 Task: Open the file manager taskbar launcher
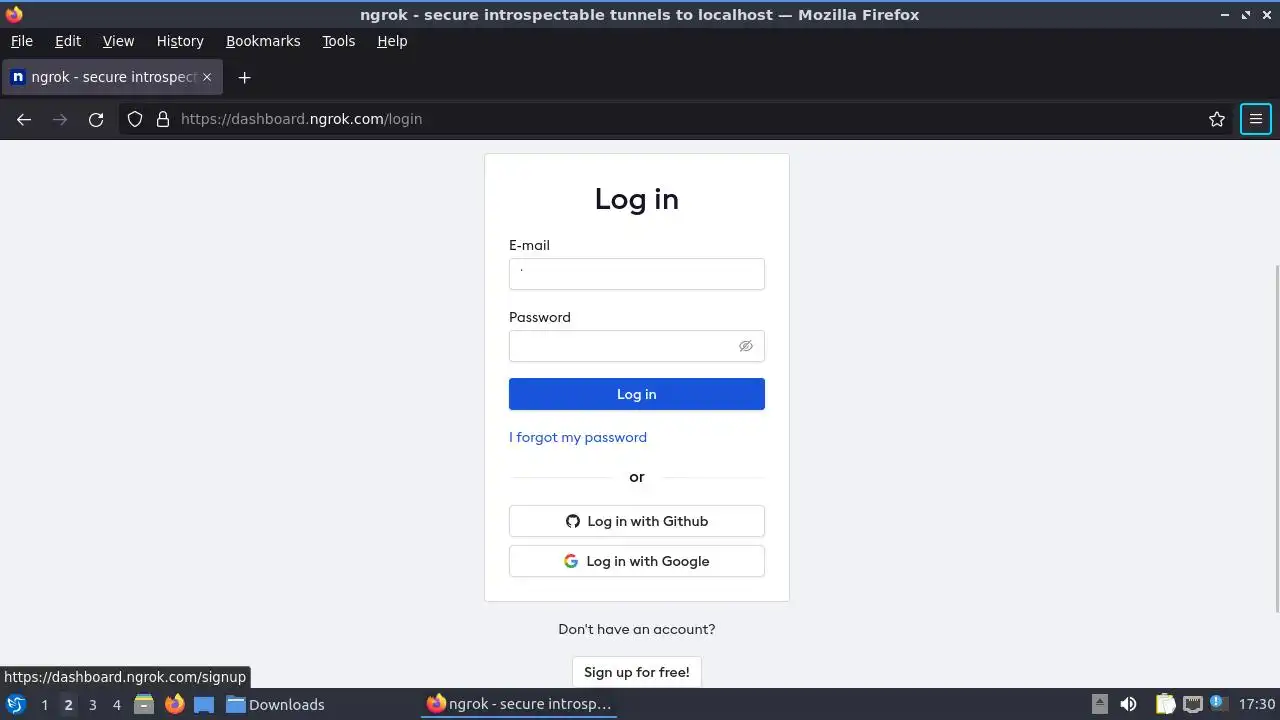[x=144, y=704]
